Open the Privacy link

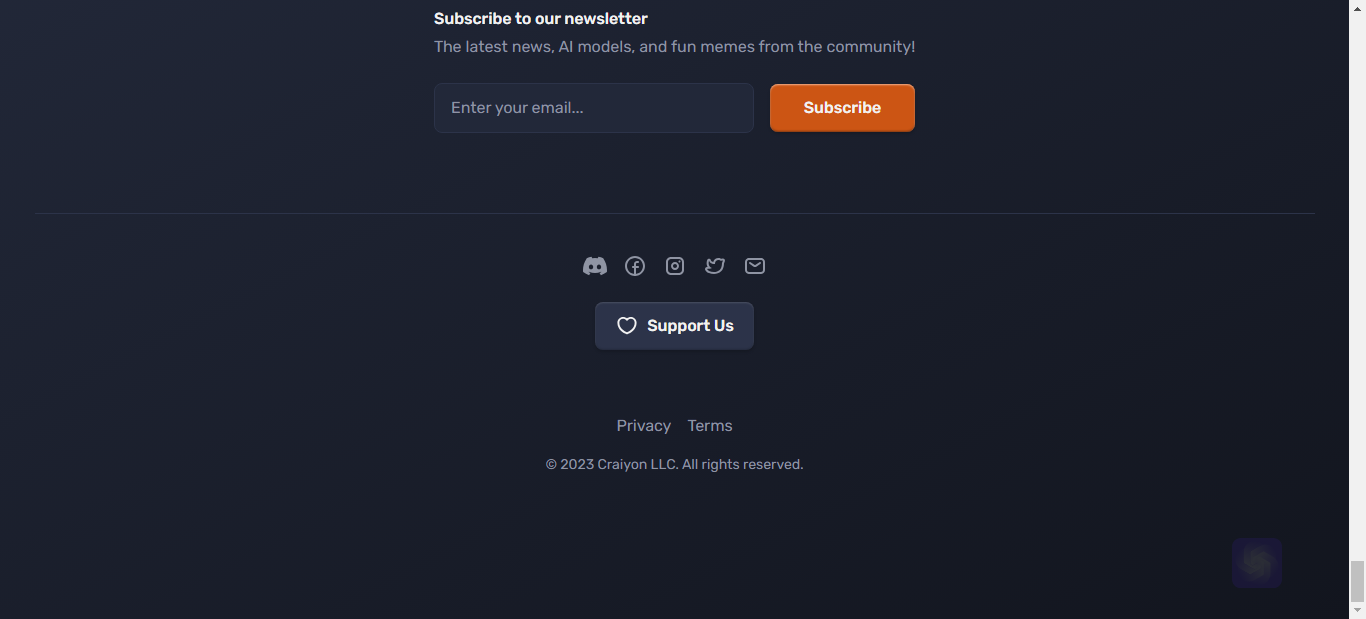644,426
